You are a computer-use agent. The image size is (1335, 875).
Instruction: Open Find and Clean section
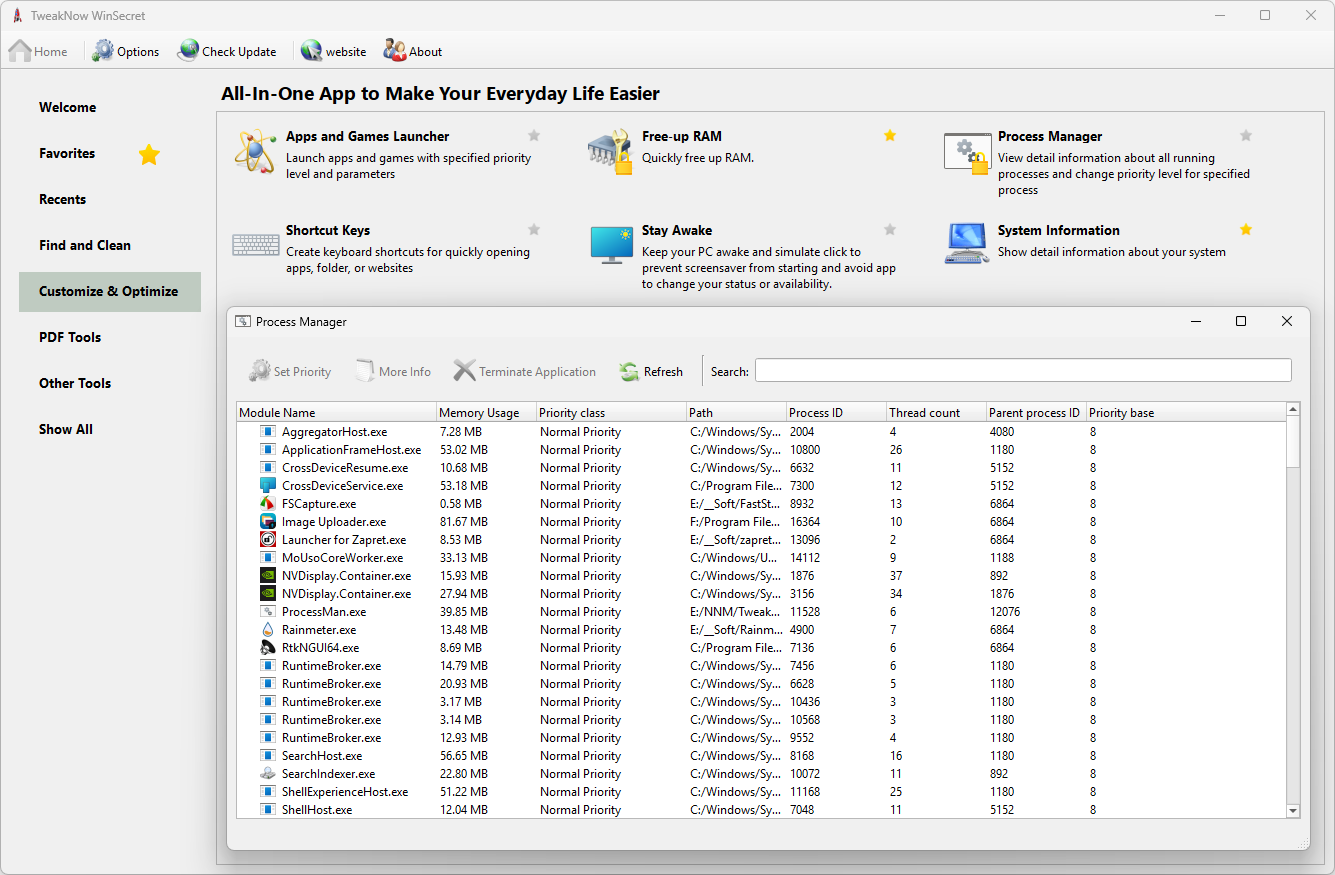109,245
